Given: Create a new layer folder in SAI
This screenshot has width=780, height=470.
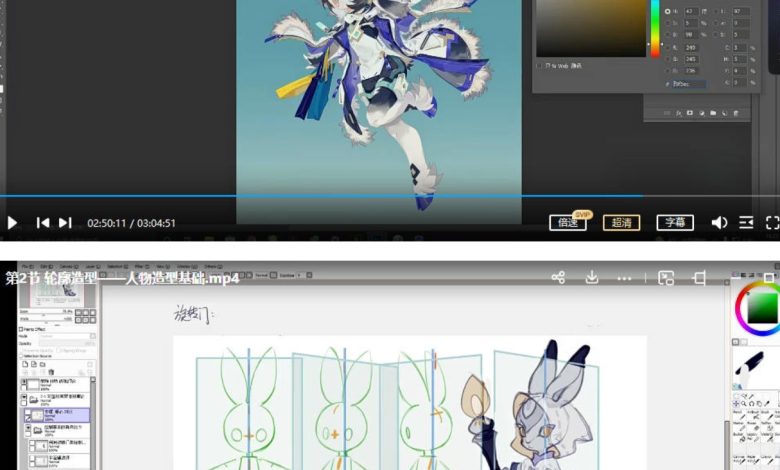Looking at the screenshot, I should coord(43,365).
